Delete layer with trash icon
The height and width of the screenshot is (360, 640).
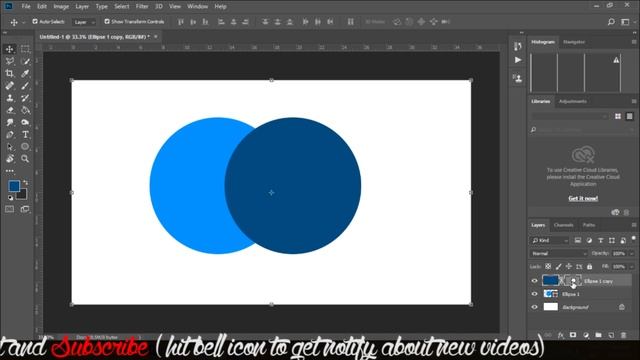[x=624, y=335]
